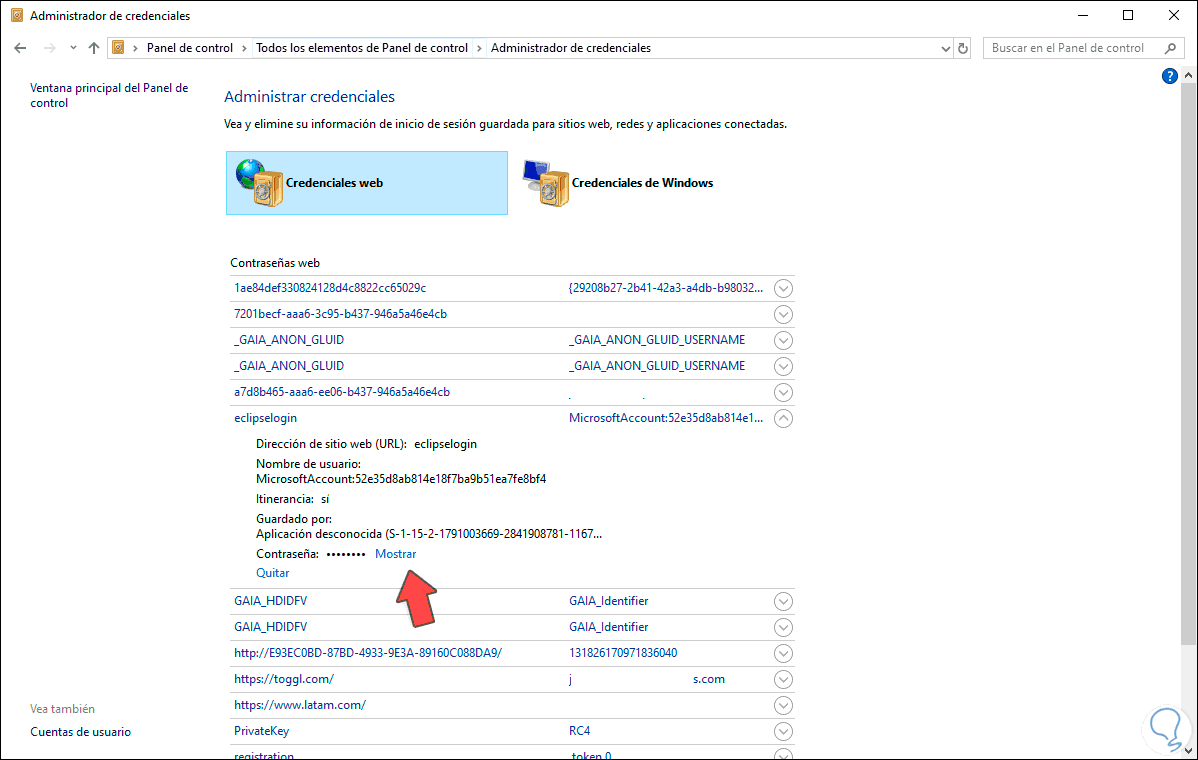Viewport: 1198px width, 760px height.
Task: Collapse the eclipselogin credential entry
Action: pyautogui.click(x=784, y=419)
